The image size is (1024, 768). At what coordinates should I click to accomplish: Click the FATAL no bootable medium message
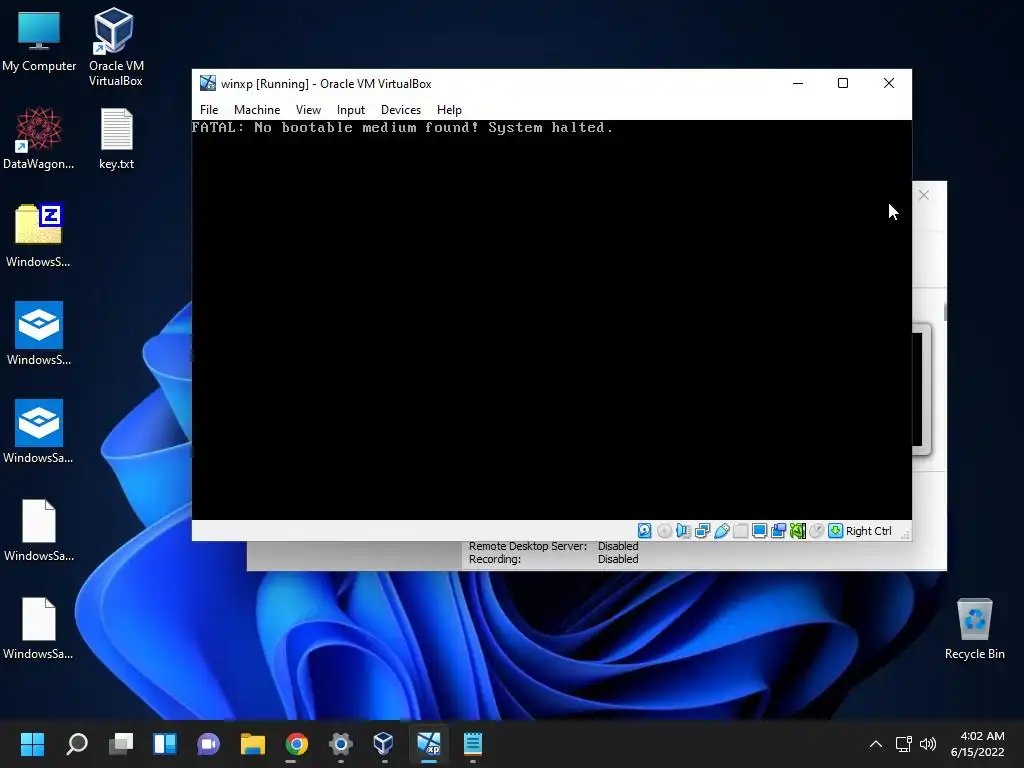coord(402,127)
